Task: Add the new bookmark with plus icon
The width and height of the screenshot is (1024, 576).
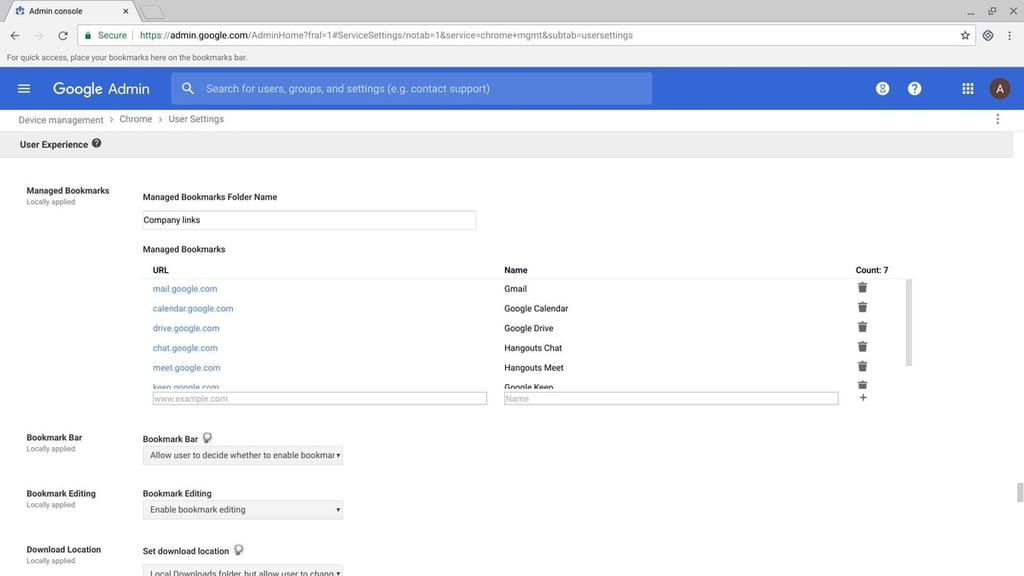Action: [863, 398]
